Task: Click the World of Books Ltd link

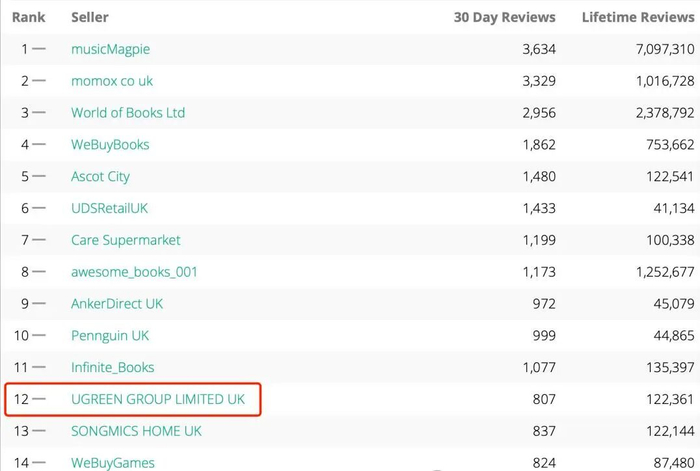Action: (x=128, y=113)
